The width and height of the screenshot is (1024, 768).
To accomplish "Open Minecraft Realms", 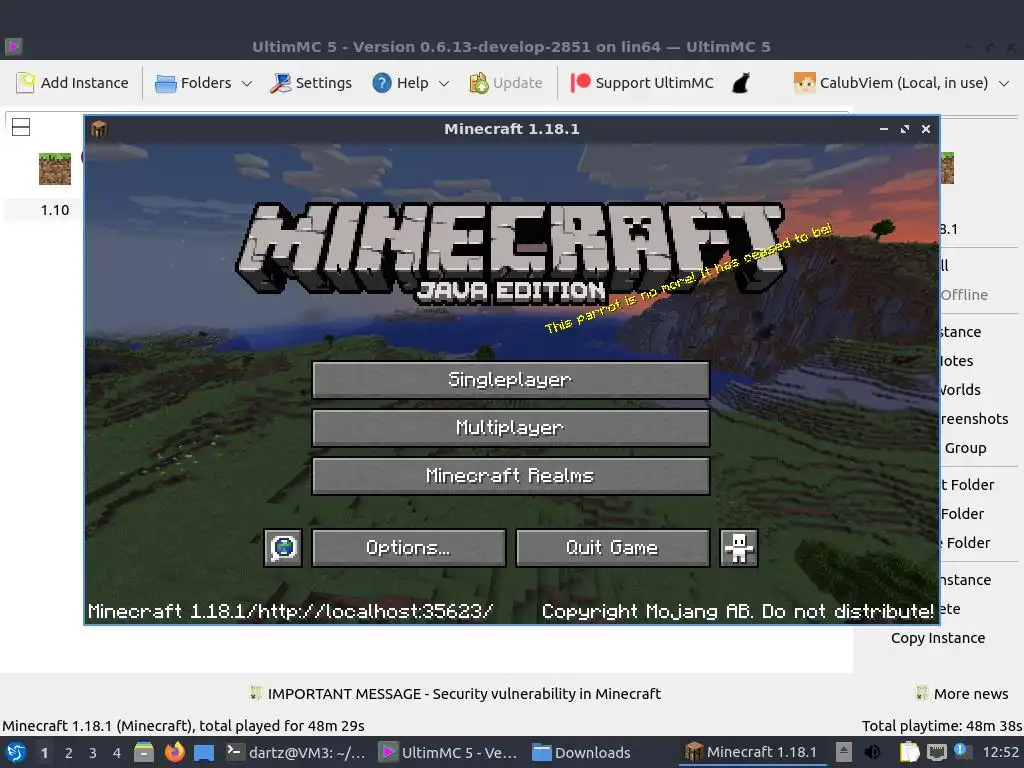I will coord(511,475).
